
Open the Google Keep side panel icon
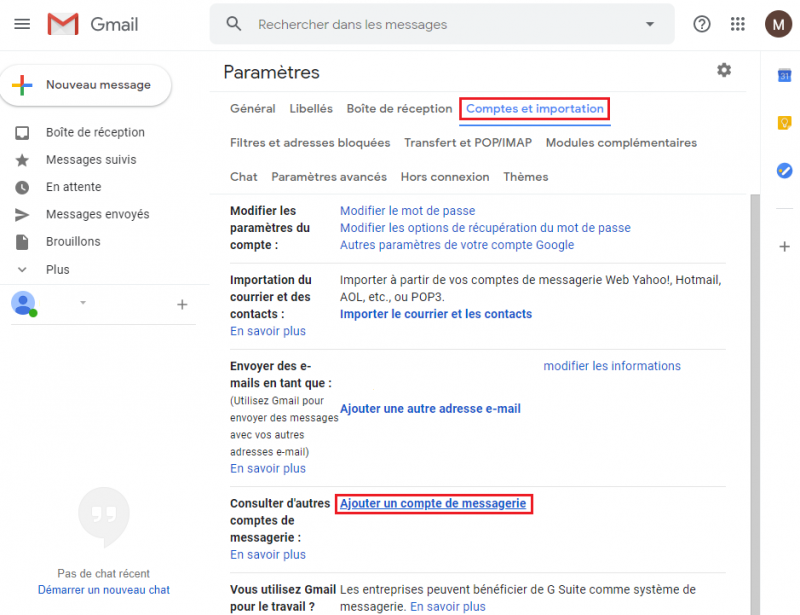[785, 123]
